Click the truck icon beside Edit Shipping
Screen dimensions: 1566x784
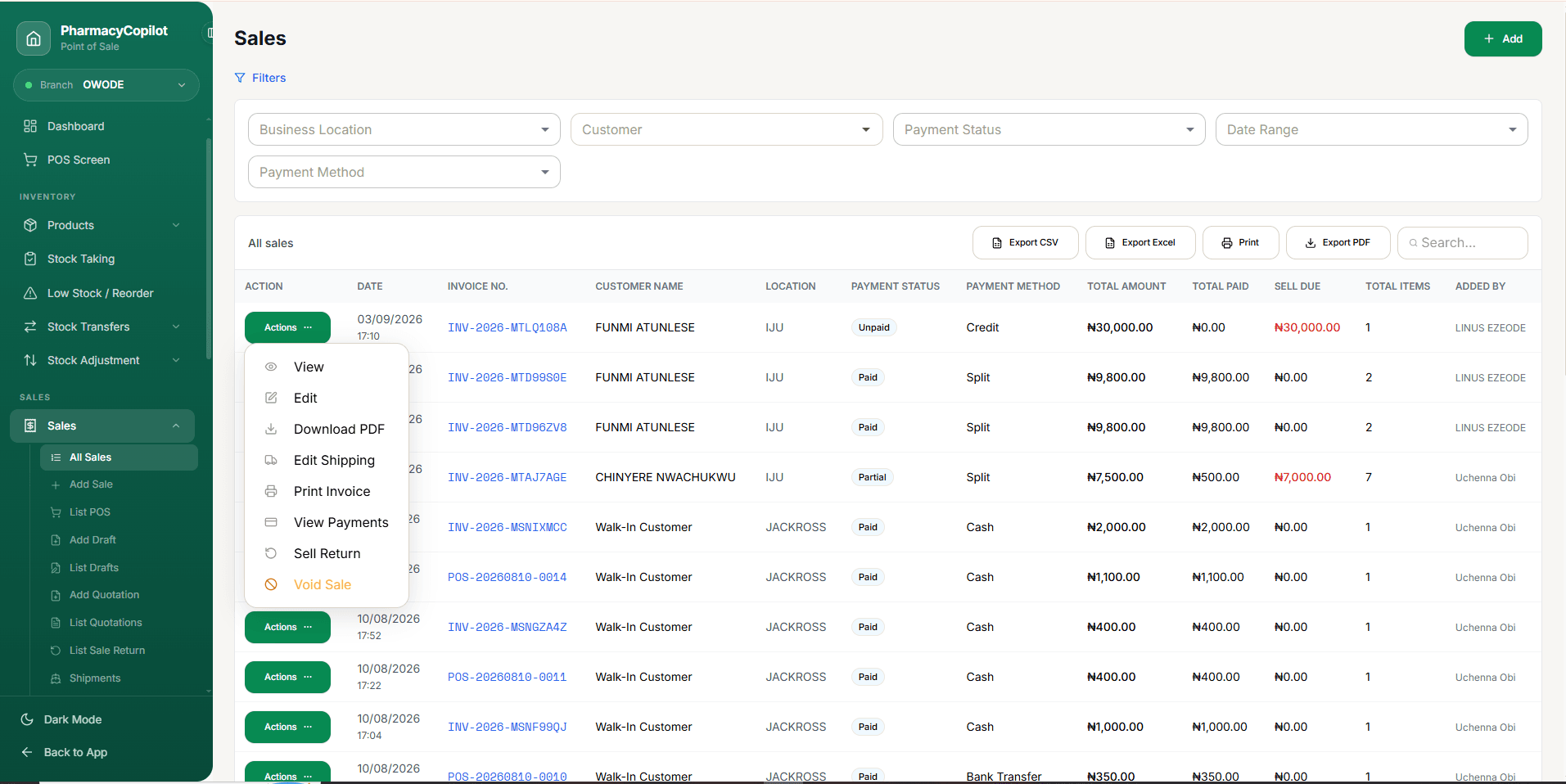[271, 460]
